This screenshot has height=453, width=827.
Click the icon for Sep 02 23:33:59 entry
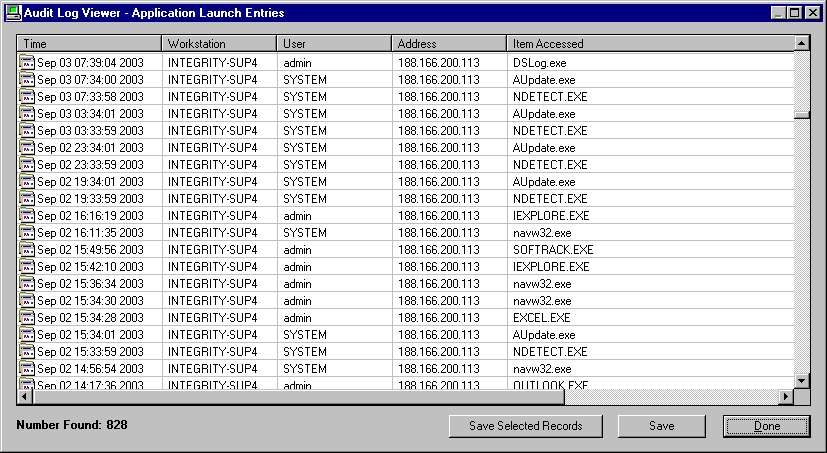point(27,164)
